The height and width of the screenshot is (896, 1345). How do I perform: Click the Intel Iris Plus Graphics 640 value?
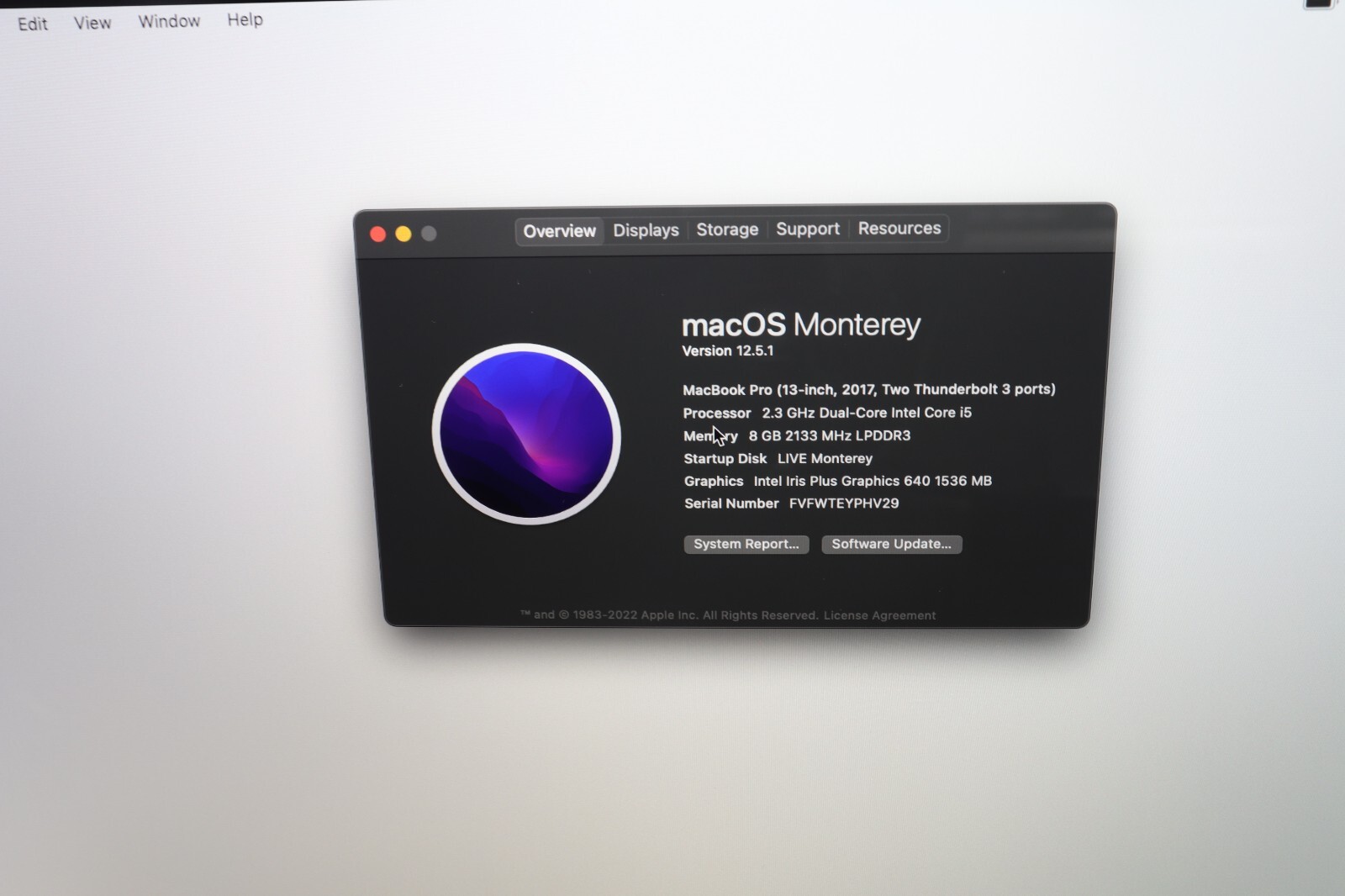click(873, 481)
